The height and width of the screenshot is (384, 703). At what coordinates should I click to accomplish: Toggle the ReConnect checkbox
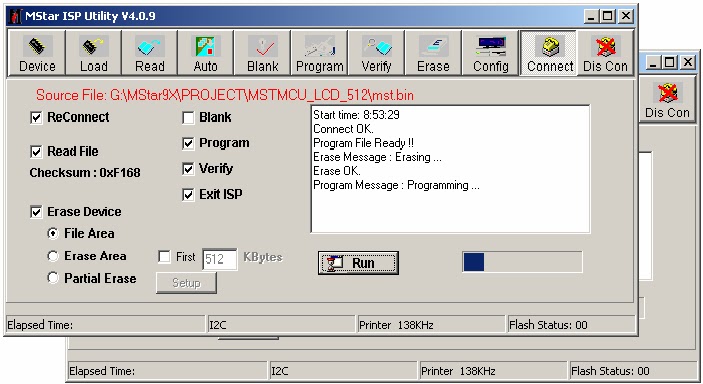[36, 118]
